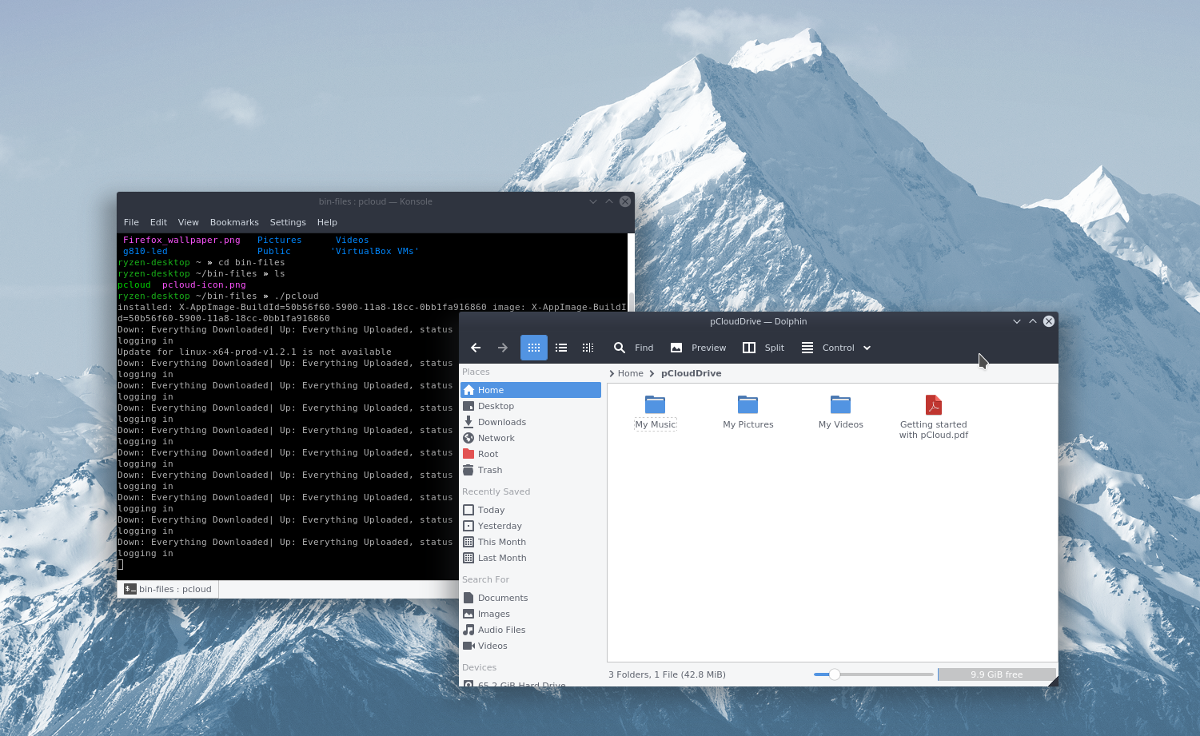Image resolution: width=1200 pixels, height=736 pixels.
Task: Click the bin-files : pcloud terminal tab
Action: pos(168,588)
